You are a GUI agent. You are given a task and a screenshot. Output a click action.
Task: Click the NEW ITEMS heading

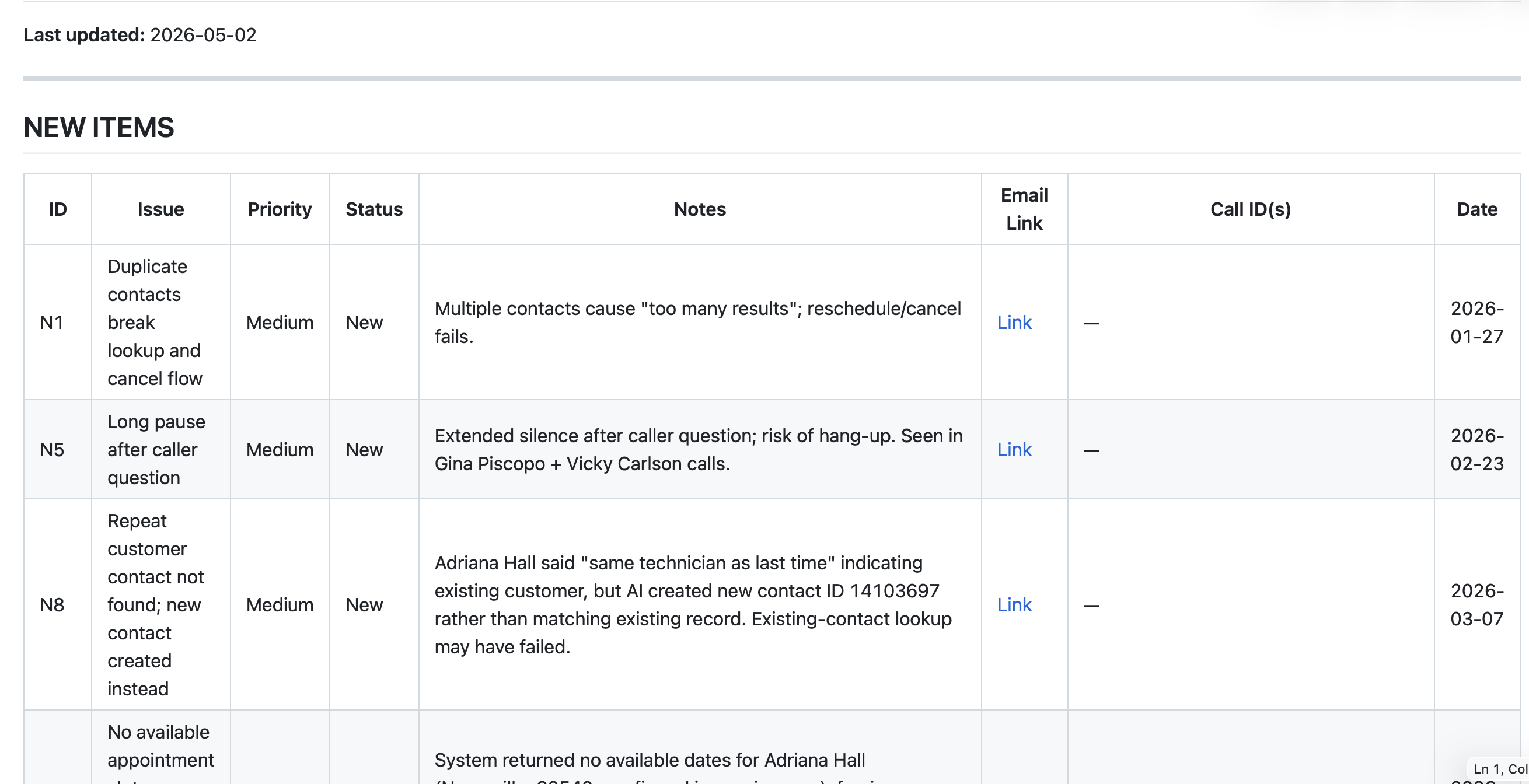(99, 127)
